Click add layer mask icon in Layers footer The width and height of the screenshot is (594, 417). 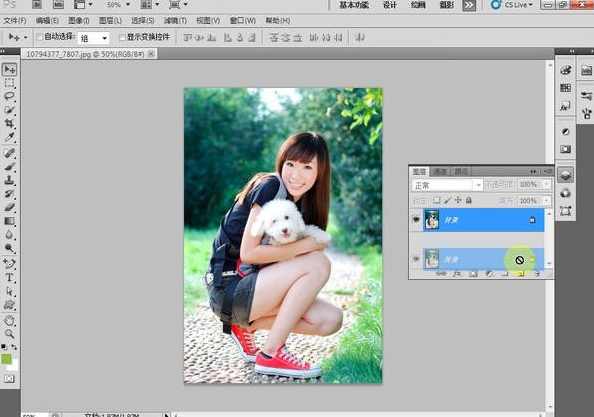tap(473, 274)
